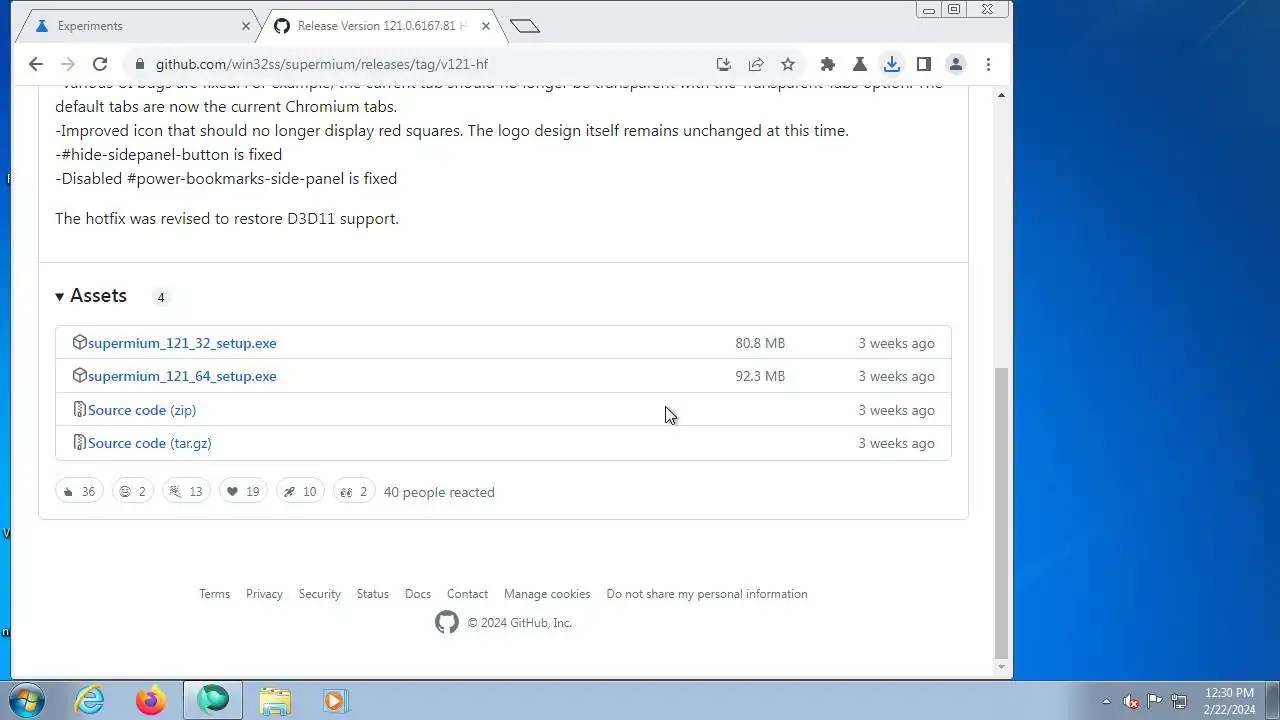Viewport: 1280px width, 720px height.
Task: Click the '80.8 MB' file size text
Action: (x=760, y=343)
